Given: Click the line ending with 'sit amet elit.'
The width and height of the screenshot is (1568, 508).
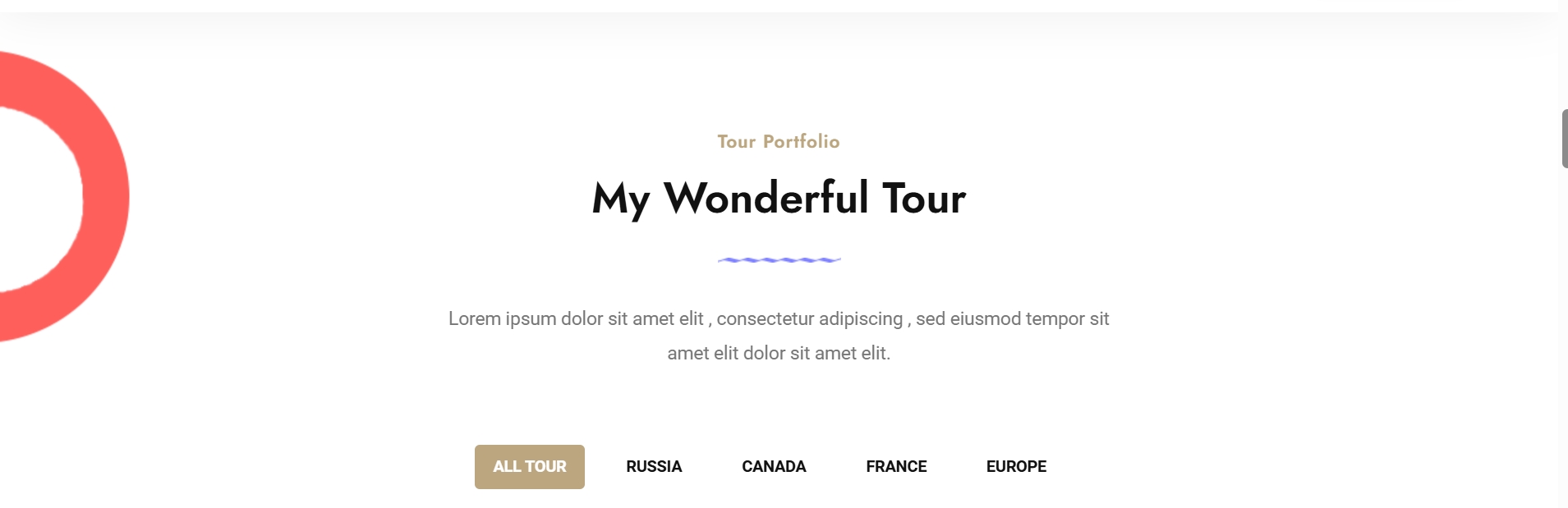Looking at the screenshot, I should (779, 353).
